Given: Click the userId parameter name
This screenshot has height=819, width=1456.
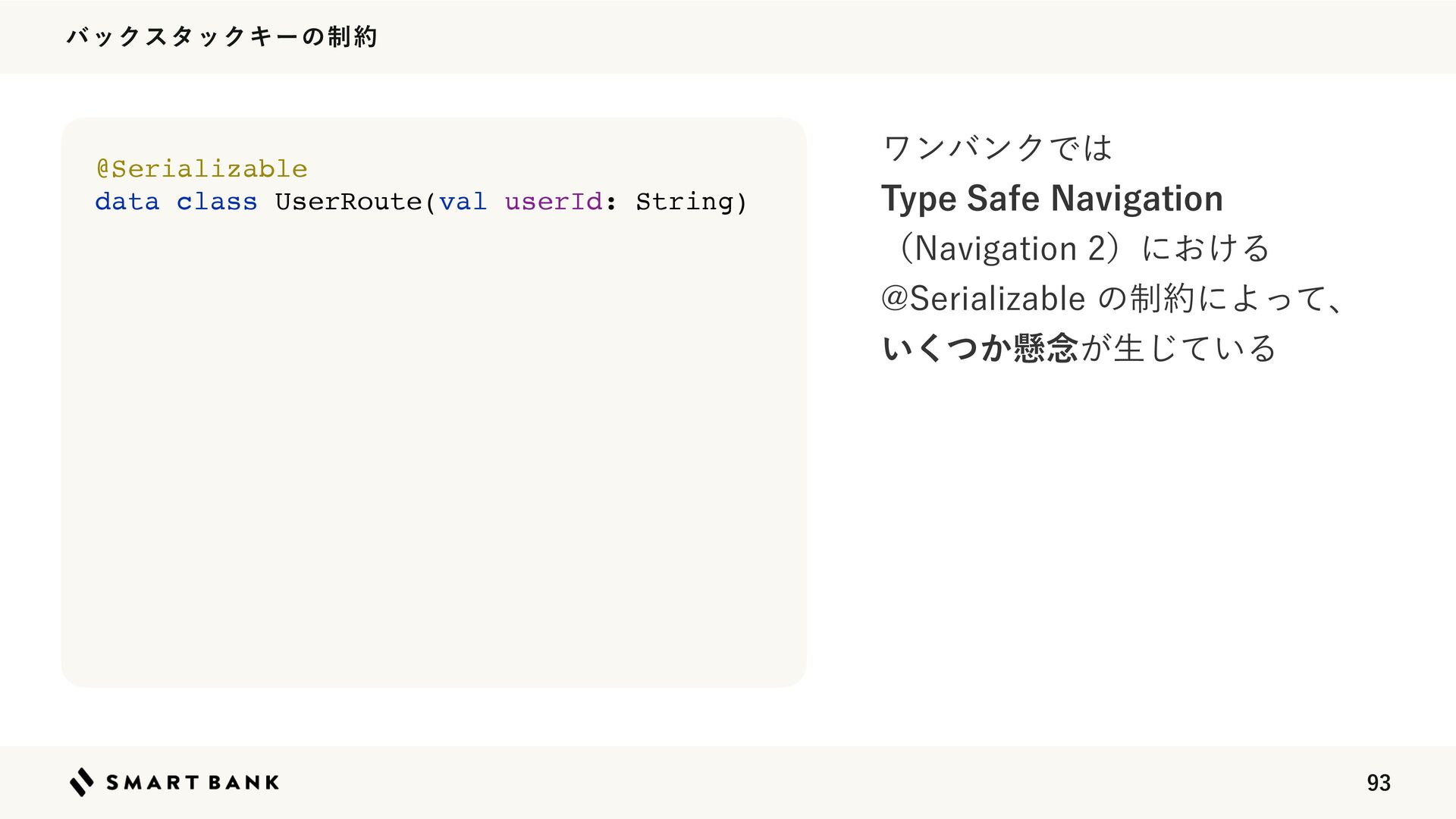Looking at the screenshot, I should click(x=554, y=202).
